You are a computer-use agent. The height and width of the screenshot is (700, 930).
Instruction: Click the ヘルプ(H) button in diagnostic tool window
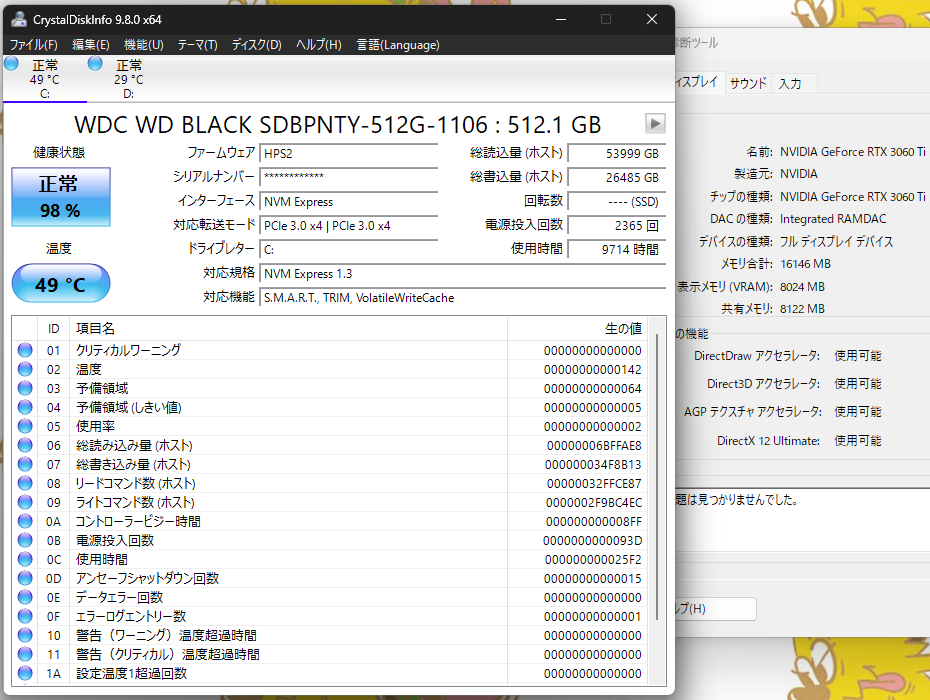[x=715, y=609]
